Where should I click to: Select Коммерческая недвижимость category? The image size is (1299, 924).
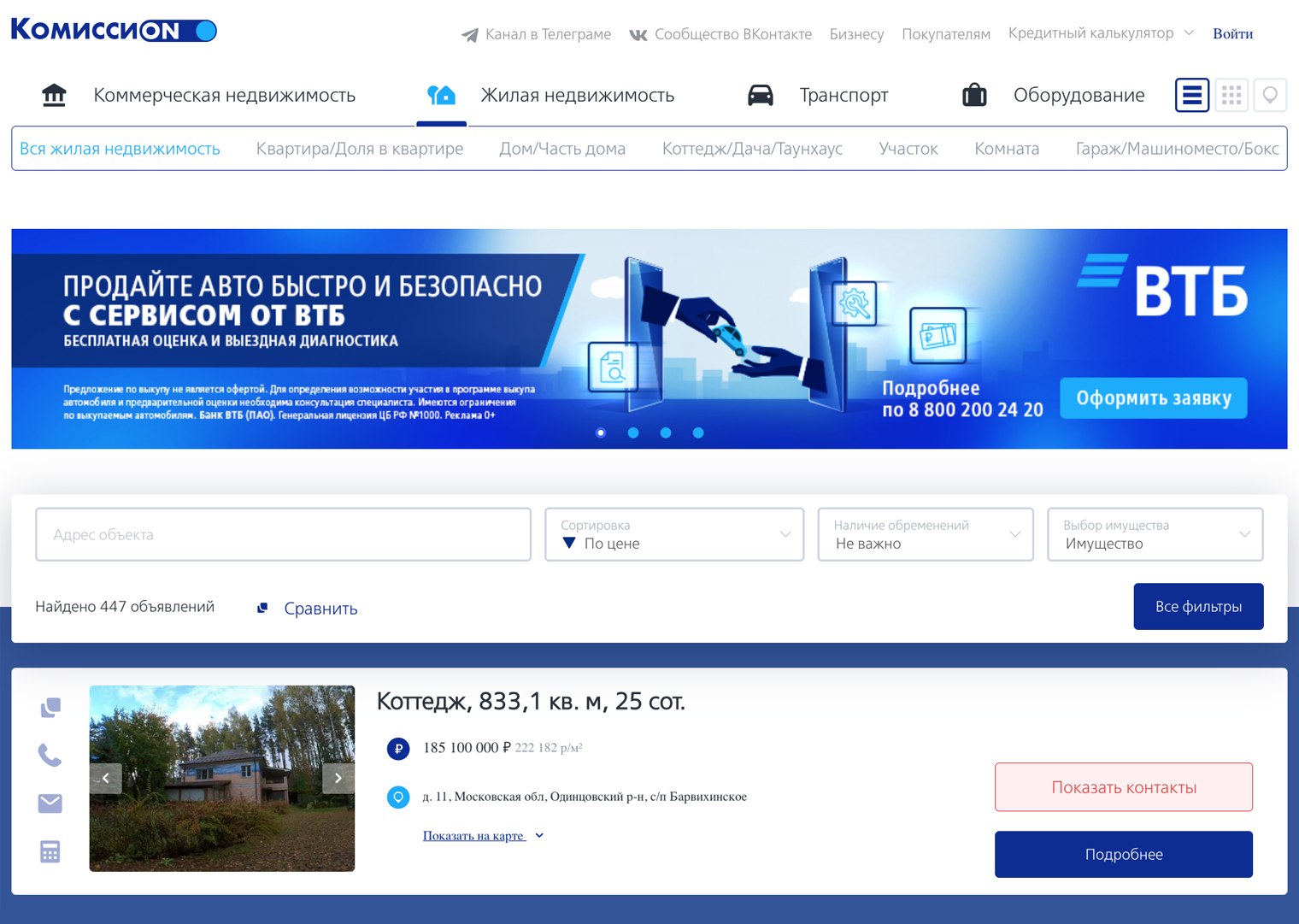click(x=224, y=95)
